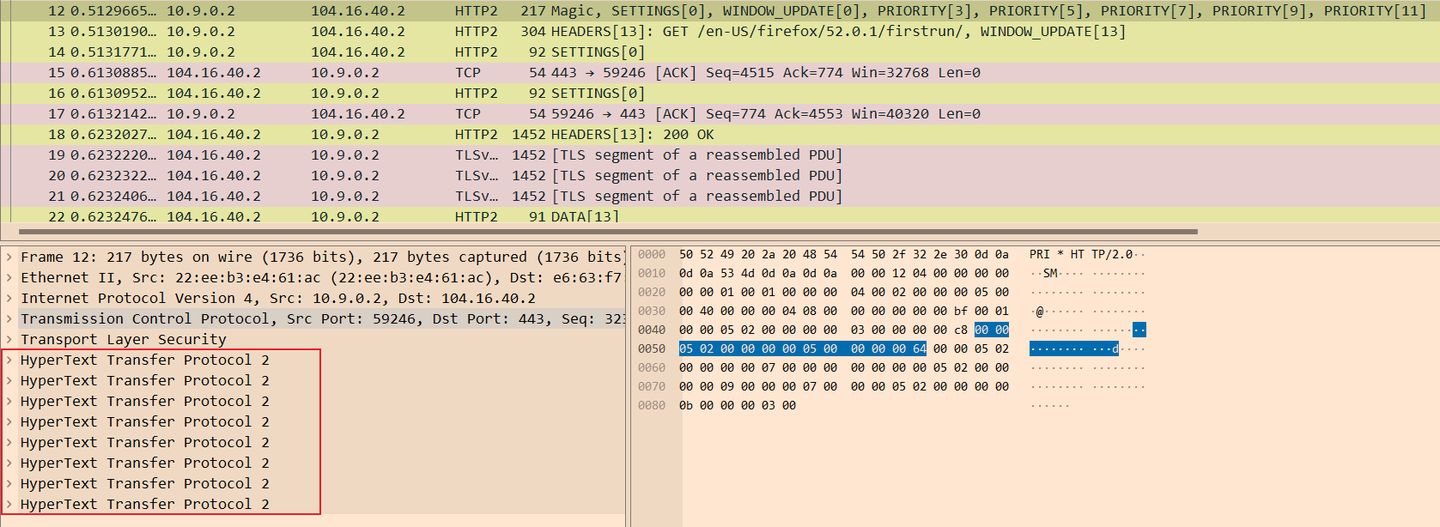Select packet 12 with Magic, SETTINGS[0]
Viewport: 1440px width, 527px height.
720,11
